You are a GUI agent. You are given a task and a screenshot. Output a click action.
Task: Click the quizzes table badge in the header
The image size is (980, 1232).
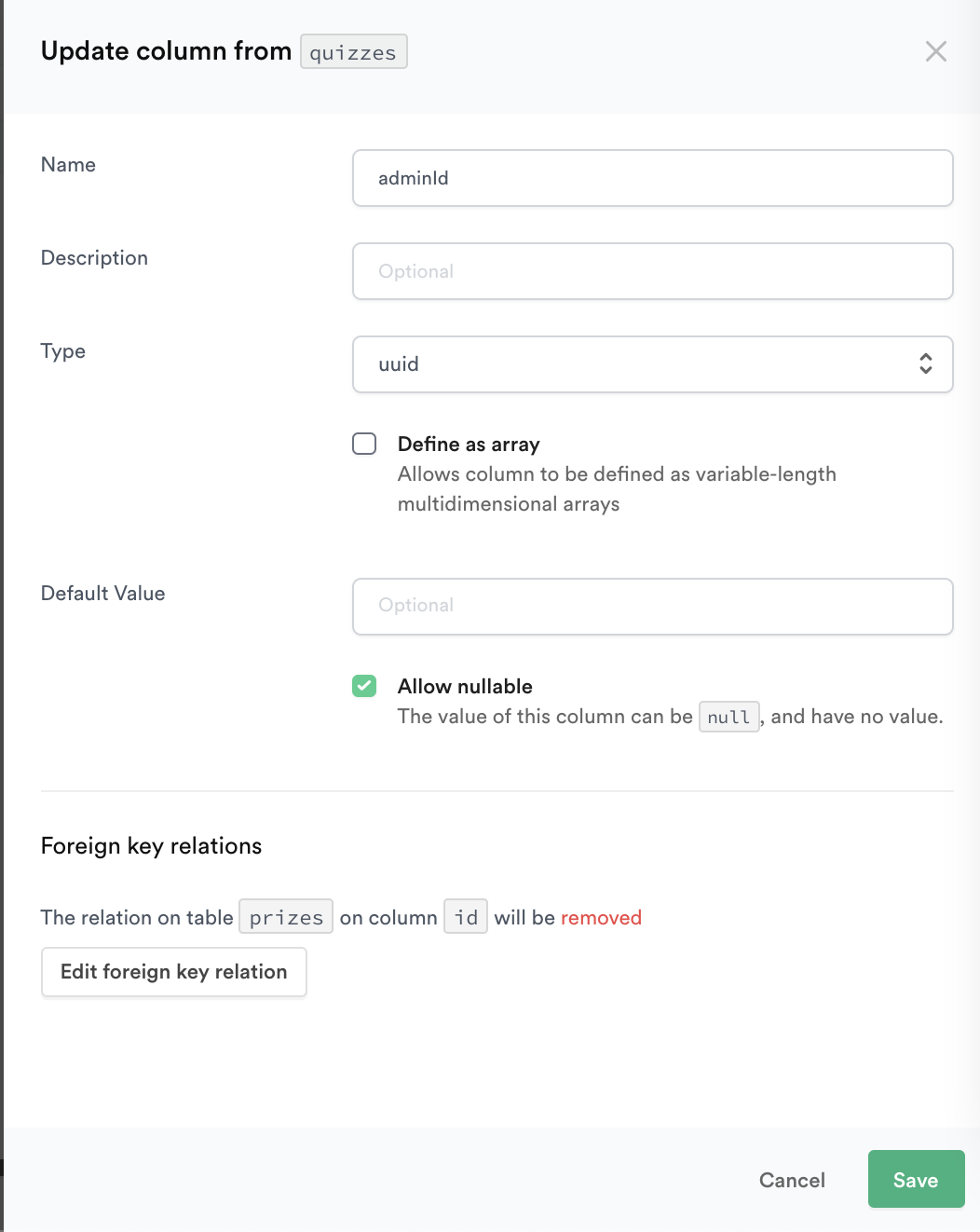click(353, 52)
